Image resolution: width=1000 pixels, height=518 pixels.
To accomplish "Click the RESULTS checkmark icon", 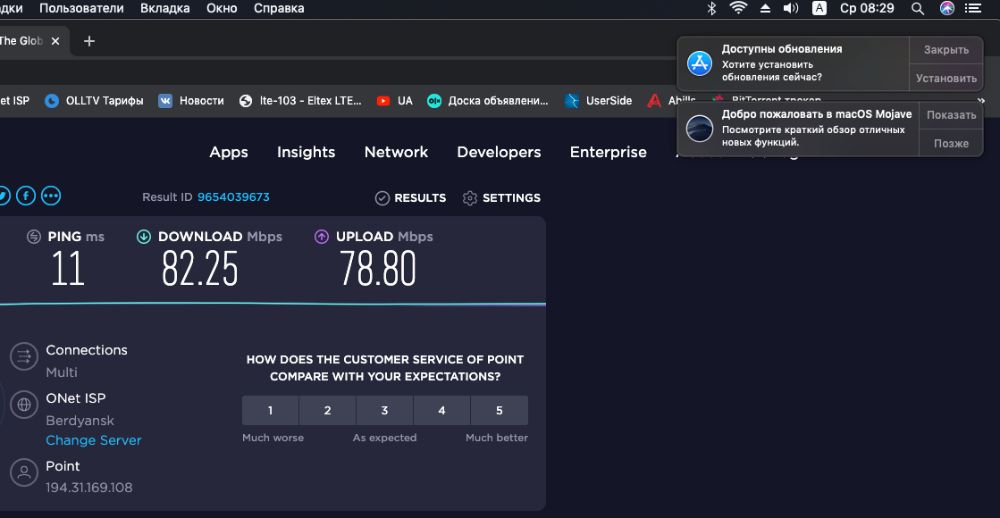I will point(382,198).
